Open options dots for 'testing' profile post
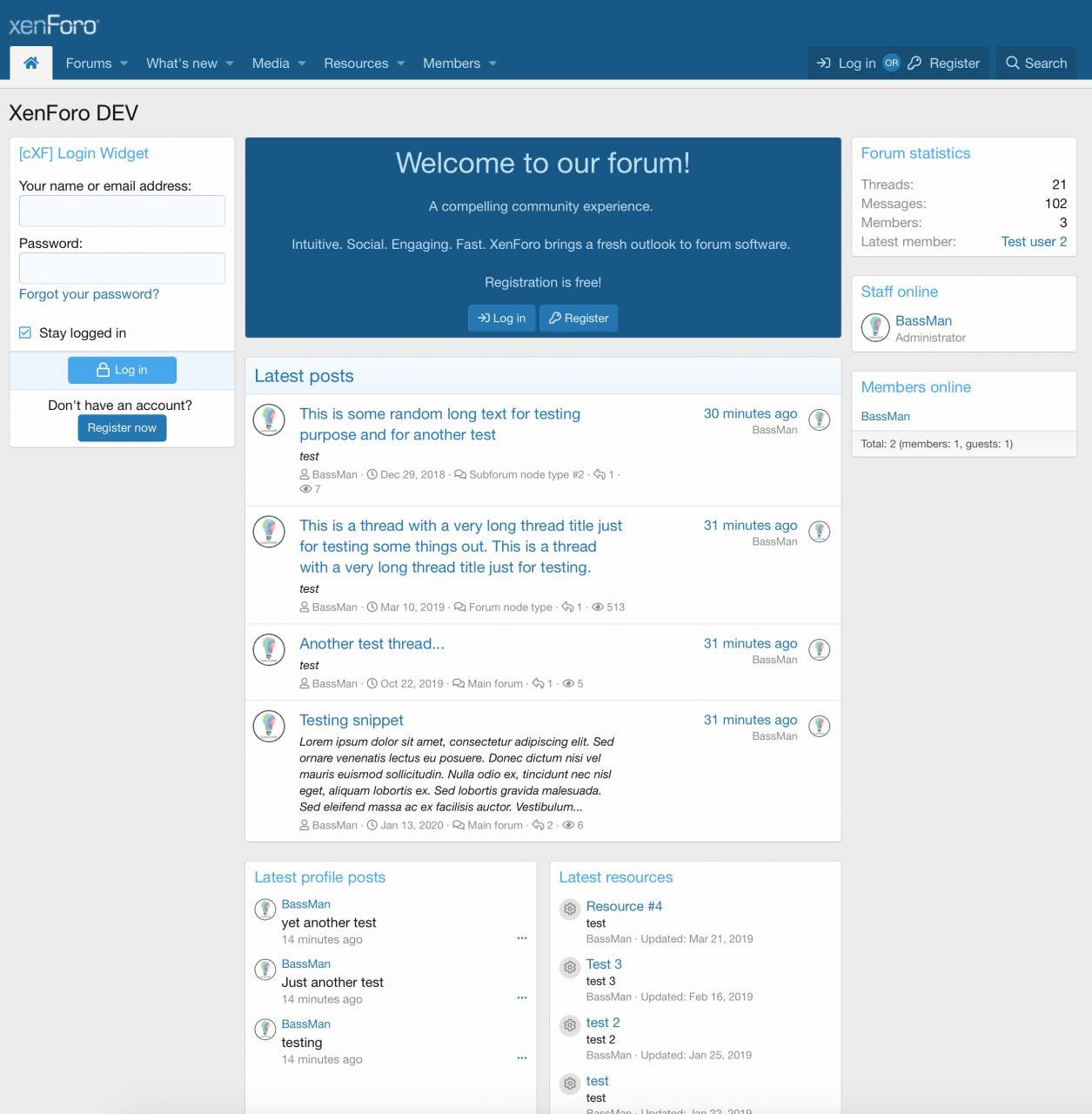 [522, 1058]
